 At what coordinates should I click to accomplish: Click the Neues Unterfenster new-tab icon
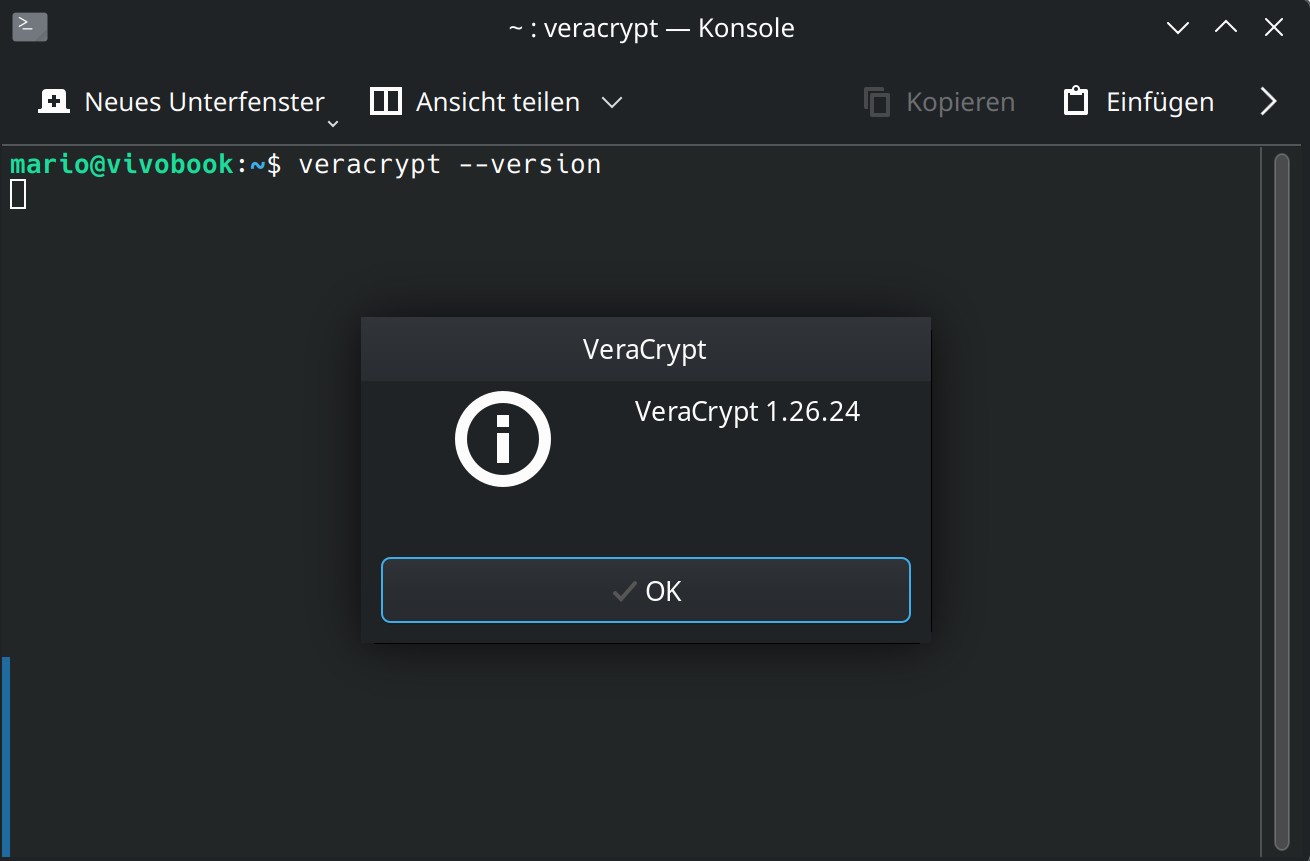click(53, 102)
